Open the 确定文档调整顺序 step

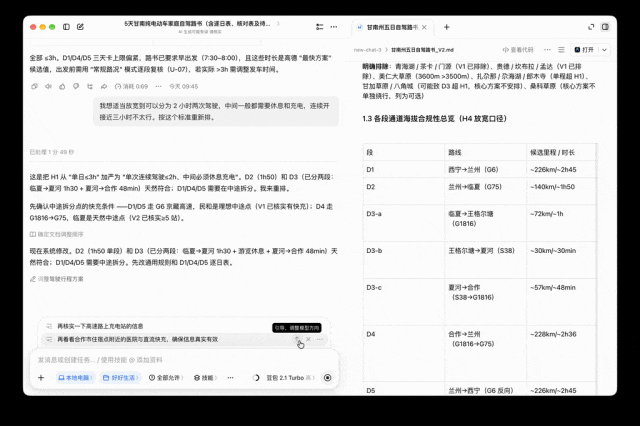pyautogui.click(x=56, y=234)
